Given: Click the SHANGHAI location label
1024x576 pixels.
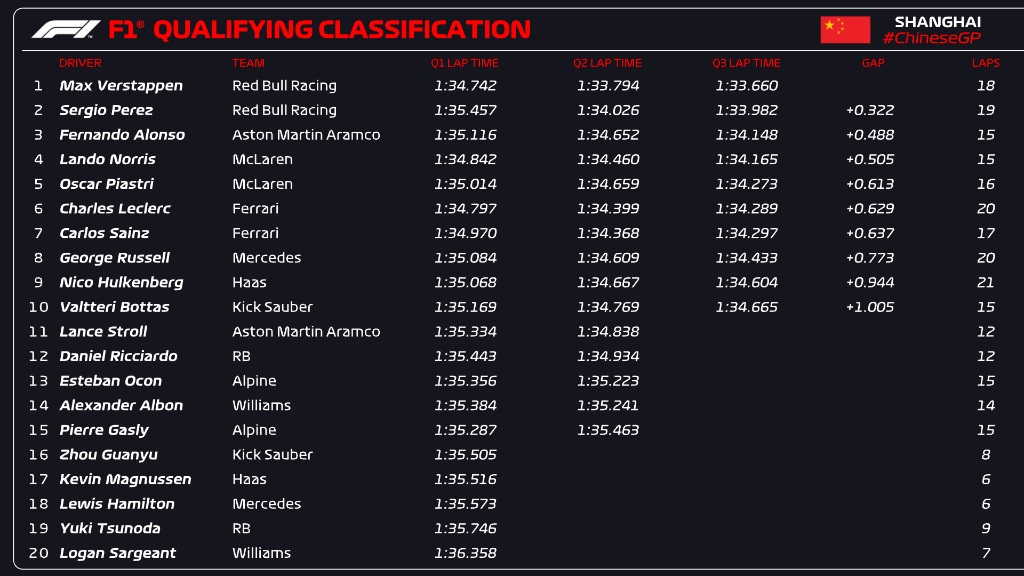Looking at the screenshot, I should pos(938,22).
